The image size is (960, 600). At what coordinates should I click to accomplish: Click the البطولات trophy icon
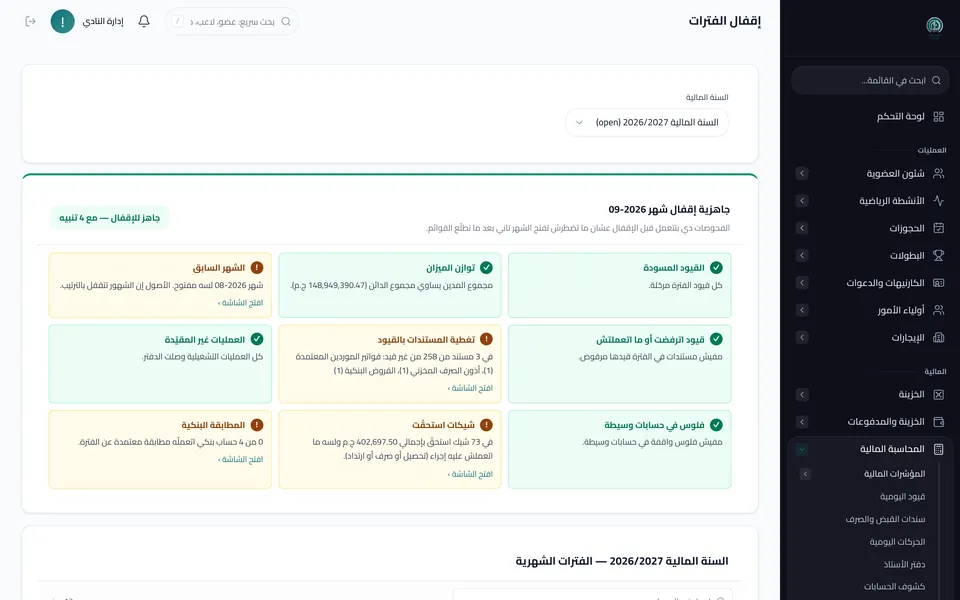(939, 255)
